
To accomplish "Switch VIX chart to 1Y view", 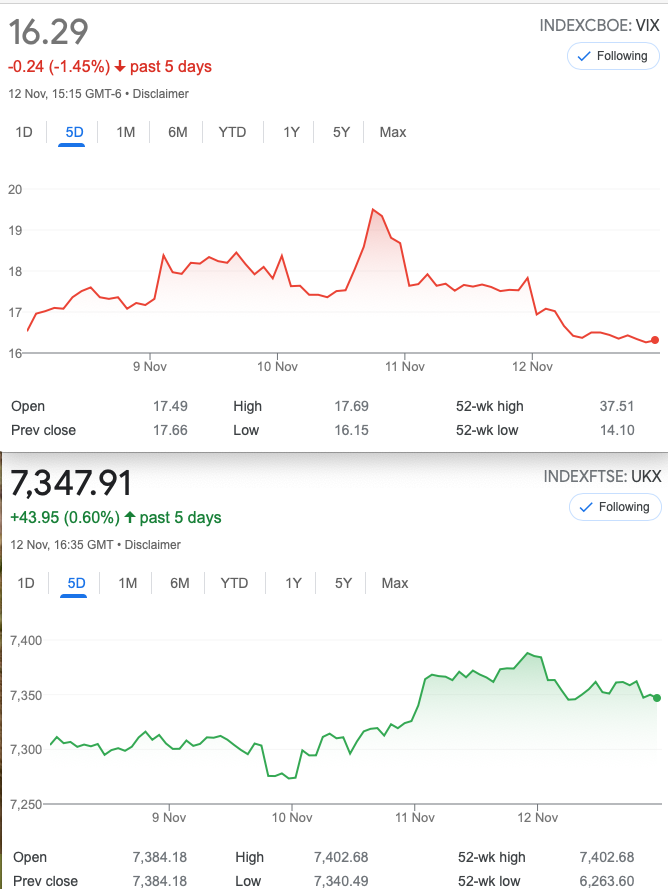I will point(291,132).
